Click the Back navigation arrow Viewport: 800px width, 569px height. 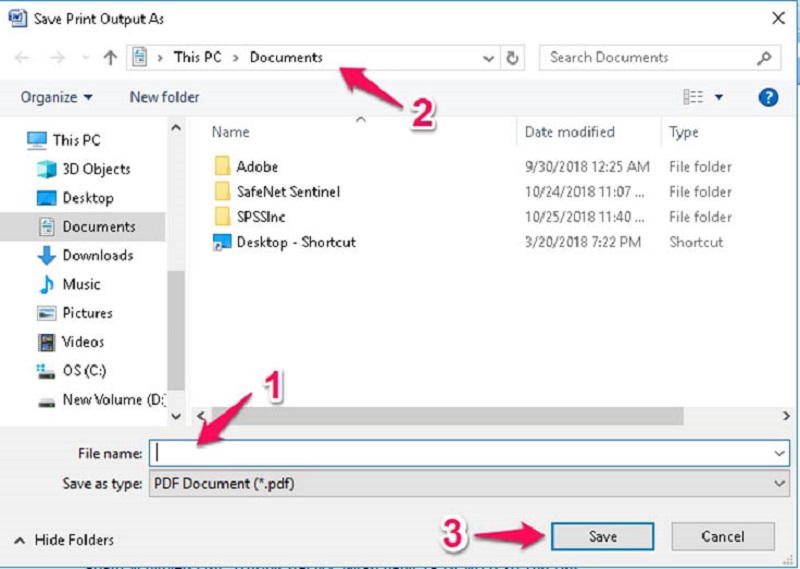[x=21, y=58]
